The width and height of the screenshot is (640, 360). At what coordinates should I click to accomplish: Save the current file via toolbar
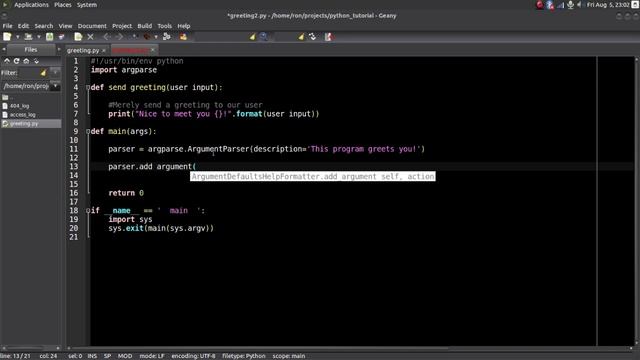(x=49, y=37)
